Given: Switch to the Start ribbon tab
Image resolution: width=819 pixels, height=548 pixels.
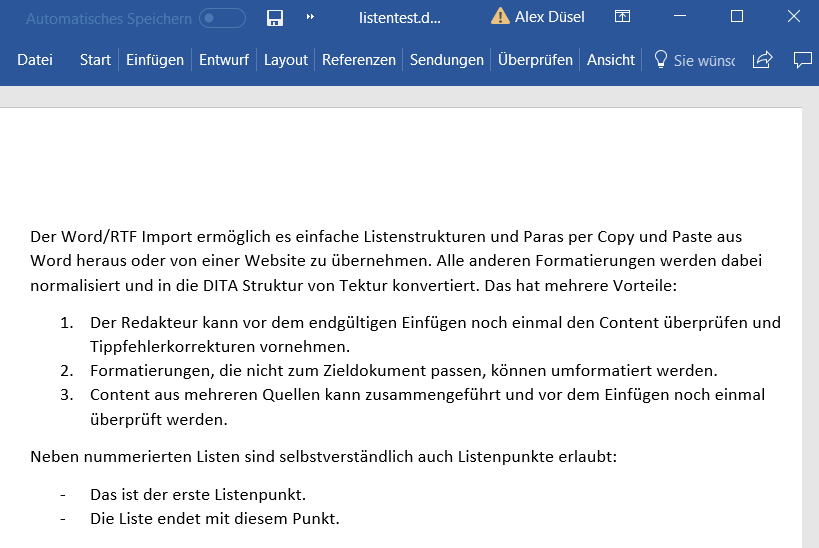Looking at the screenshot, I should point(95,60).
